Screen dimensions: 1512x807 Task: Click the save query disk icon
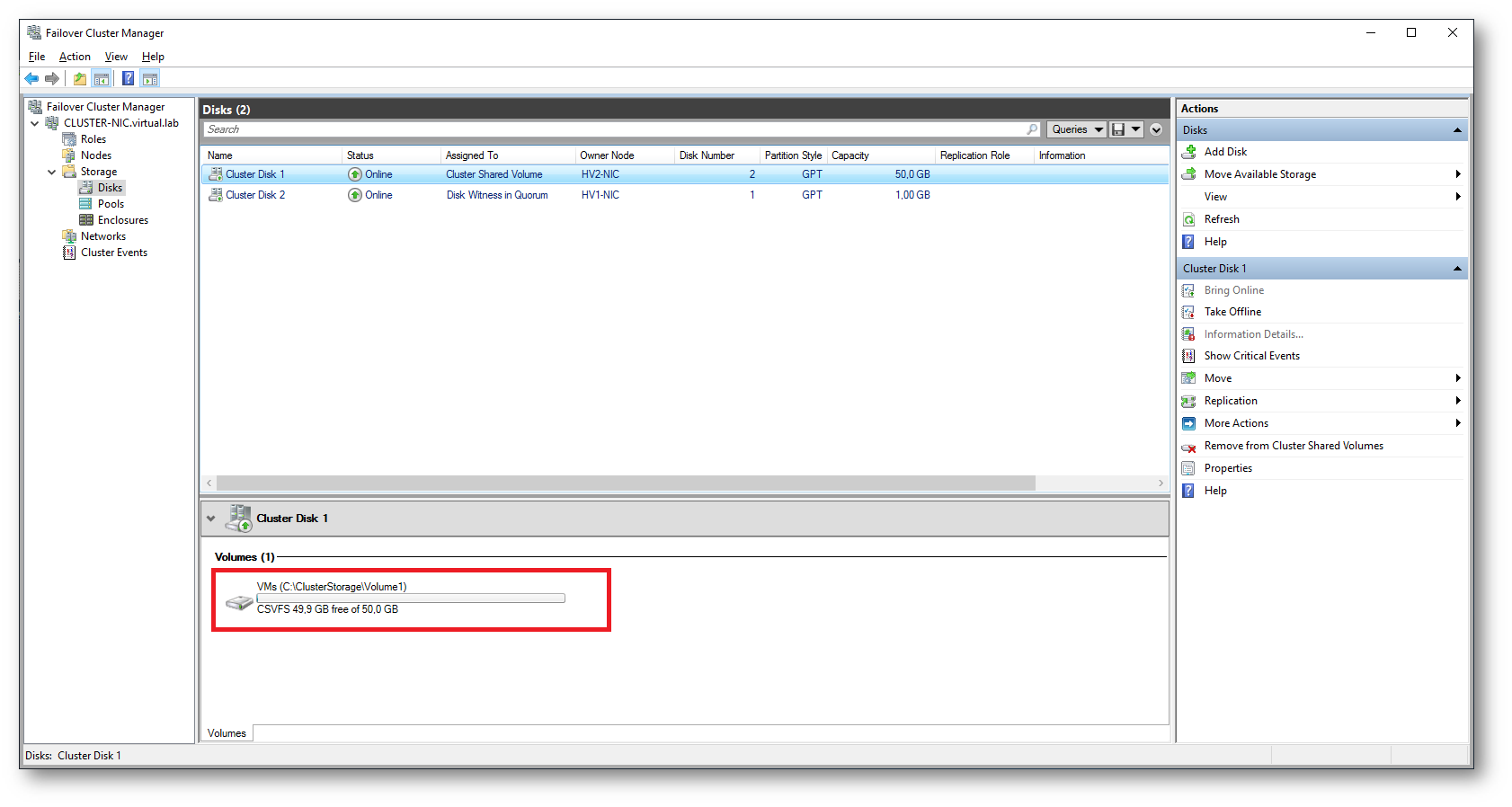pos(1118,129)
